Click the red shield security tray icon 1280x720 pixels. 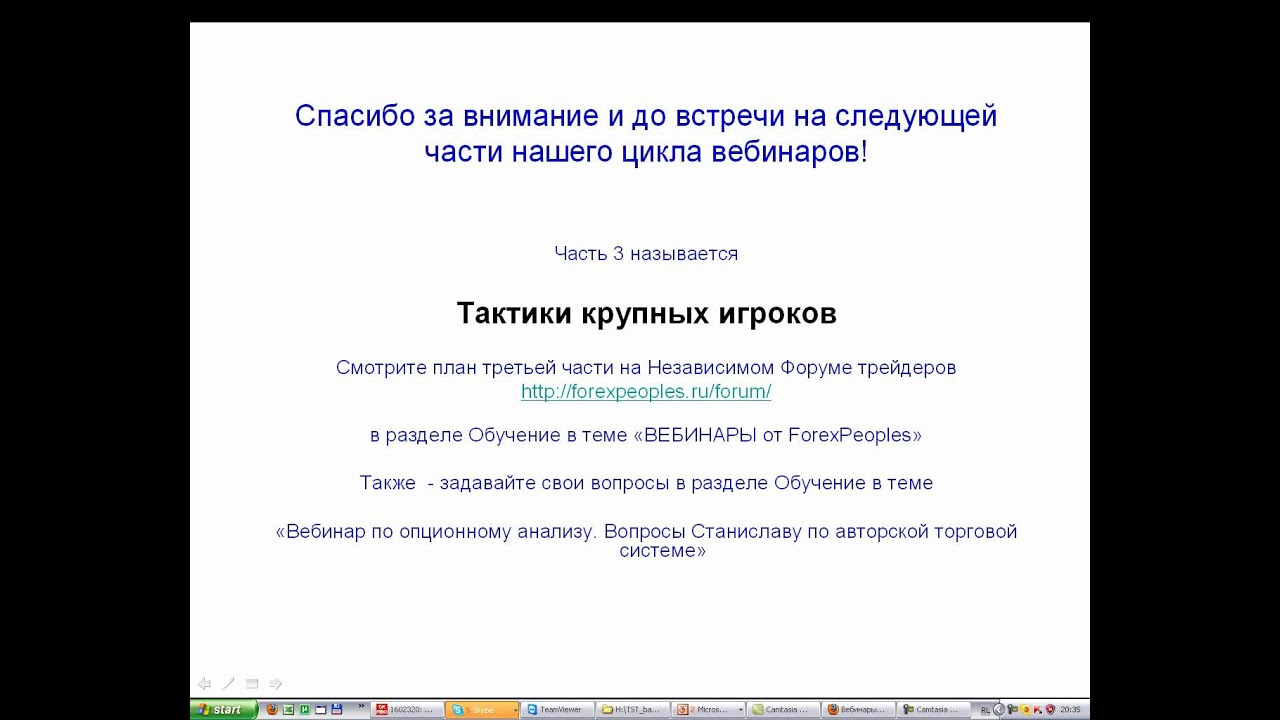click(1050, 709)
